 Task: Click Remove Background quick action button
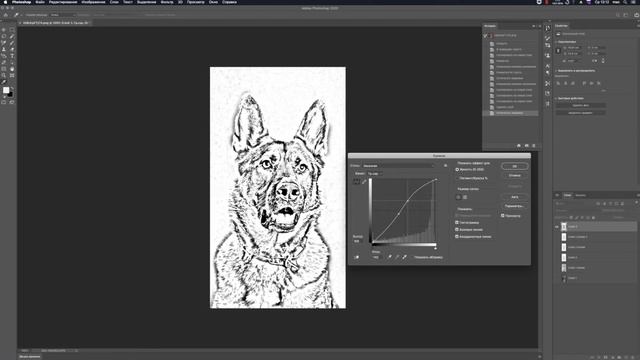(580, 105)
